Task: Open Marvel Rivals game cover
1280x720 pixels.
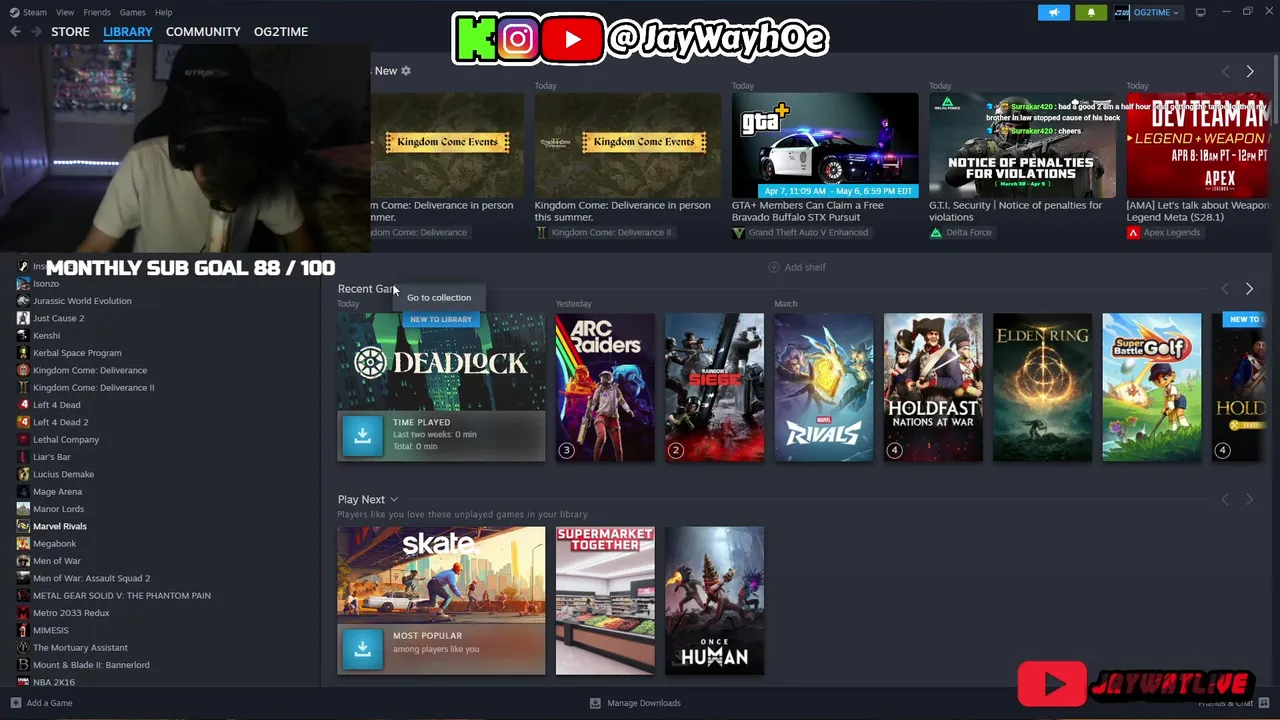Action: point(824,387)
